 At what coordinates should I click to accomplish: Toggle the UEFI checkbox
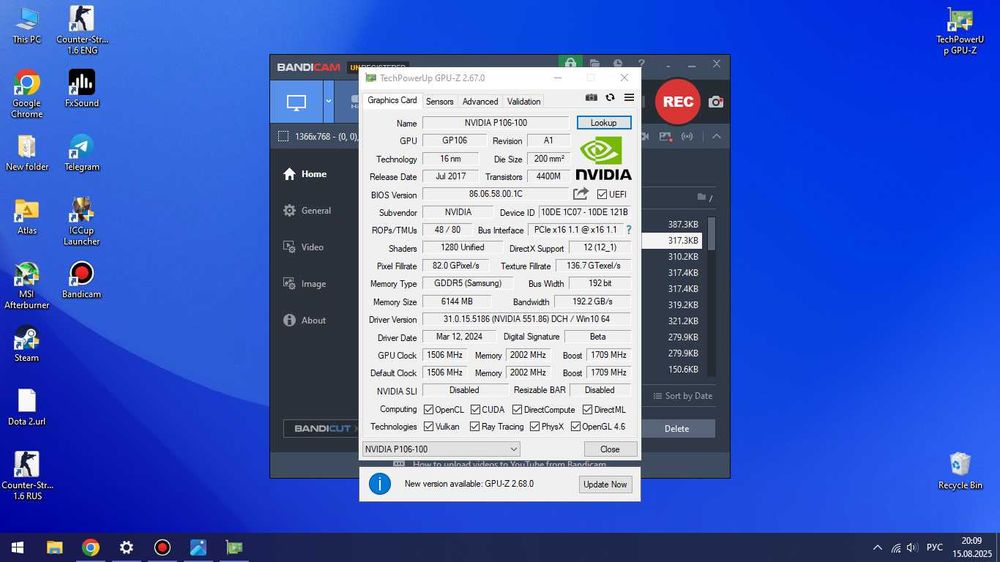pos(602,194)
